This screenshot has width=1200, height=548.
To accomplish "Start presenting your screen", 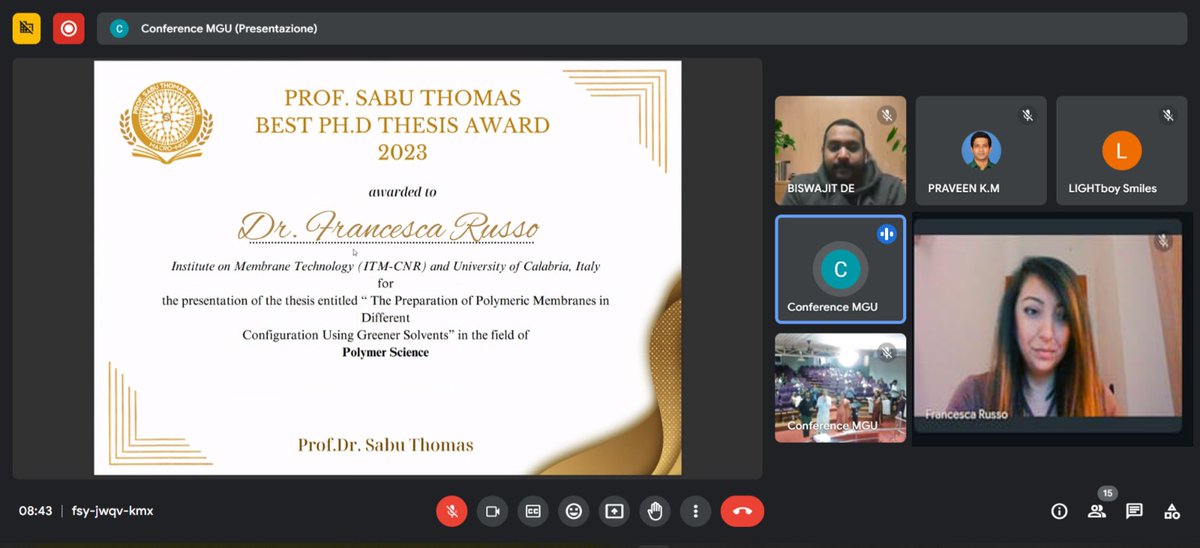I will [x=614, y=511].
